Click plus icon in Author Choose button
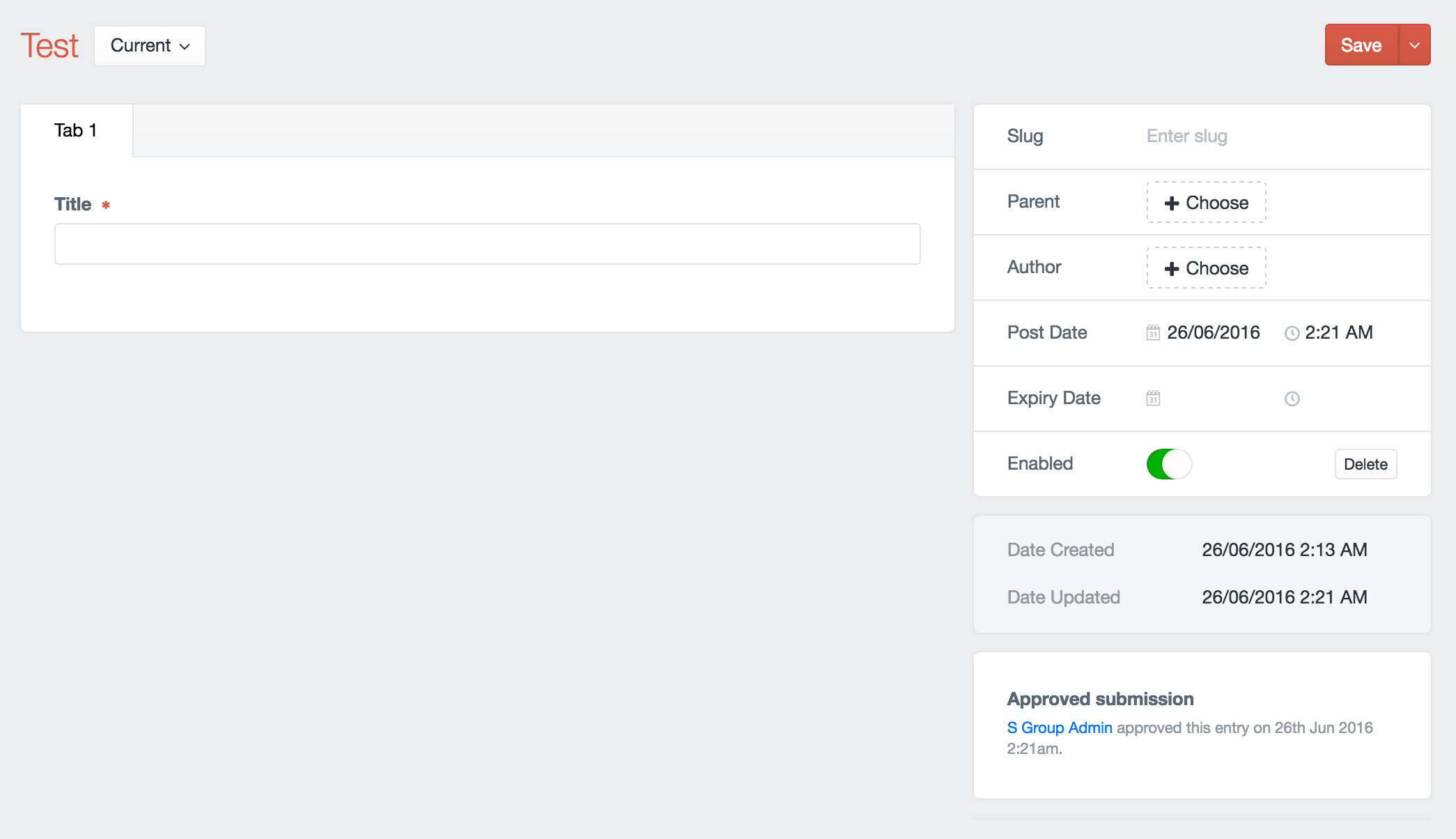Screen dimensions: 1456x839 (x=1172, y=268)
